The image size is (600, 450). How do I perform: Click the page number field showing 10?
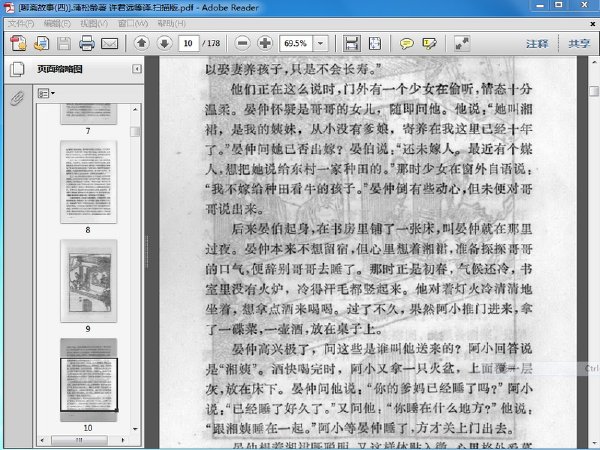point(189,43)
